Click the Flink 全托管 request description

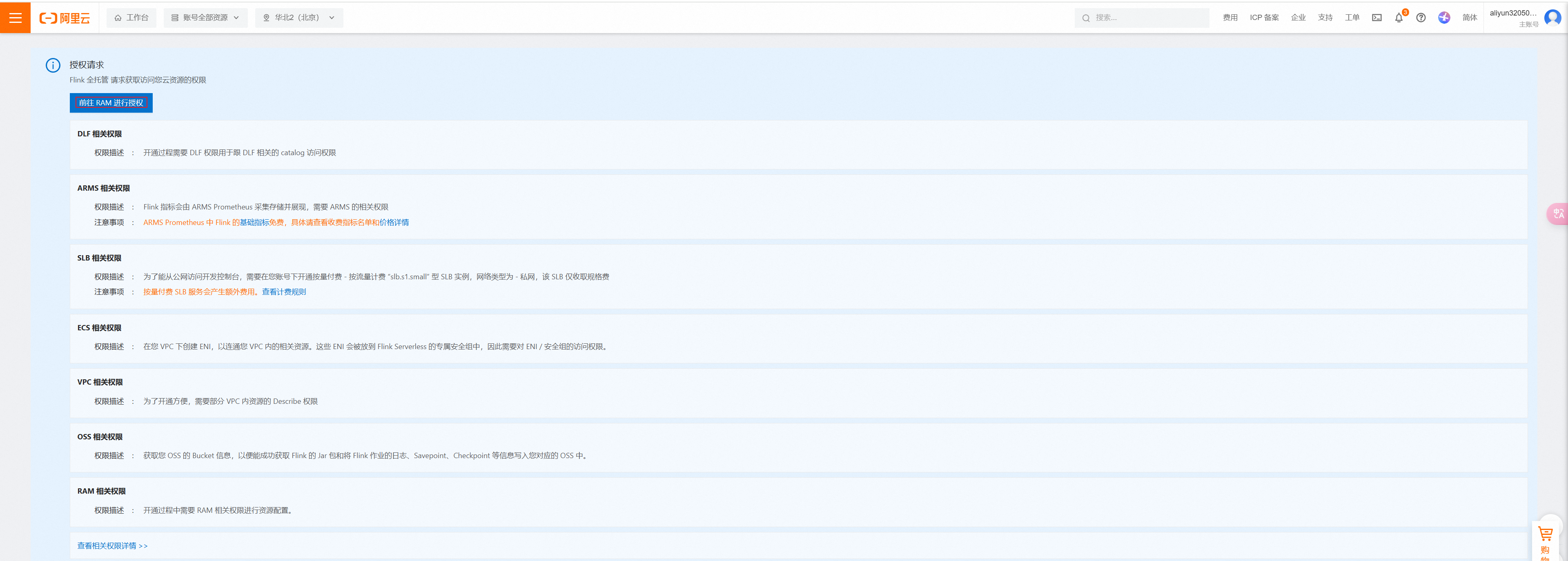point(138,80)
